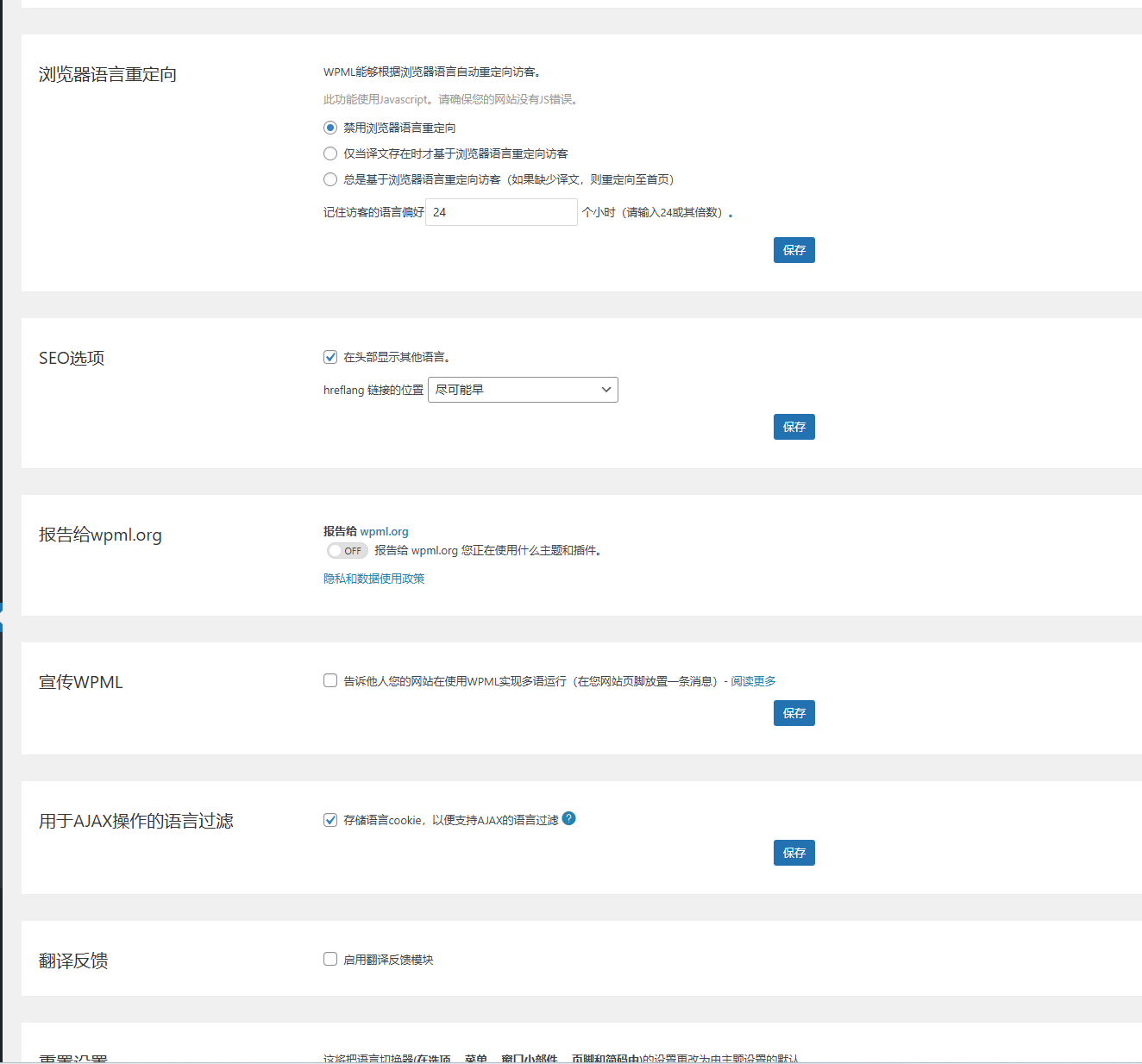
Task: Click the 宣传WPML section title
Action: coord(81,682)
